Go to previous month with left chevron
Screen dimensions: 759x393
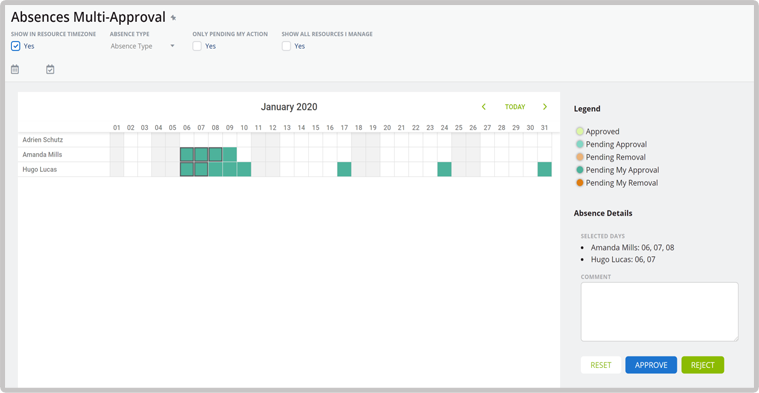coord(484,107)
